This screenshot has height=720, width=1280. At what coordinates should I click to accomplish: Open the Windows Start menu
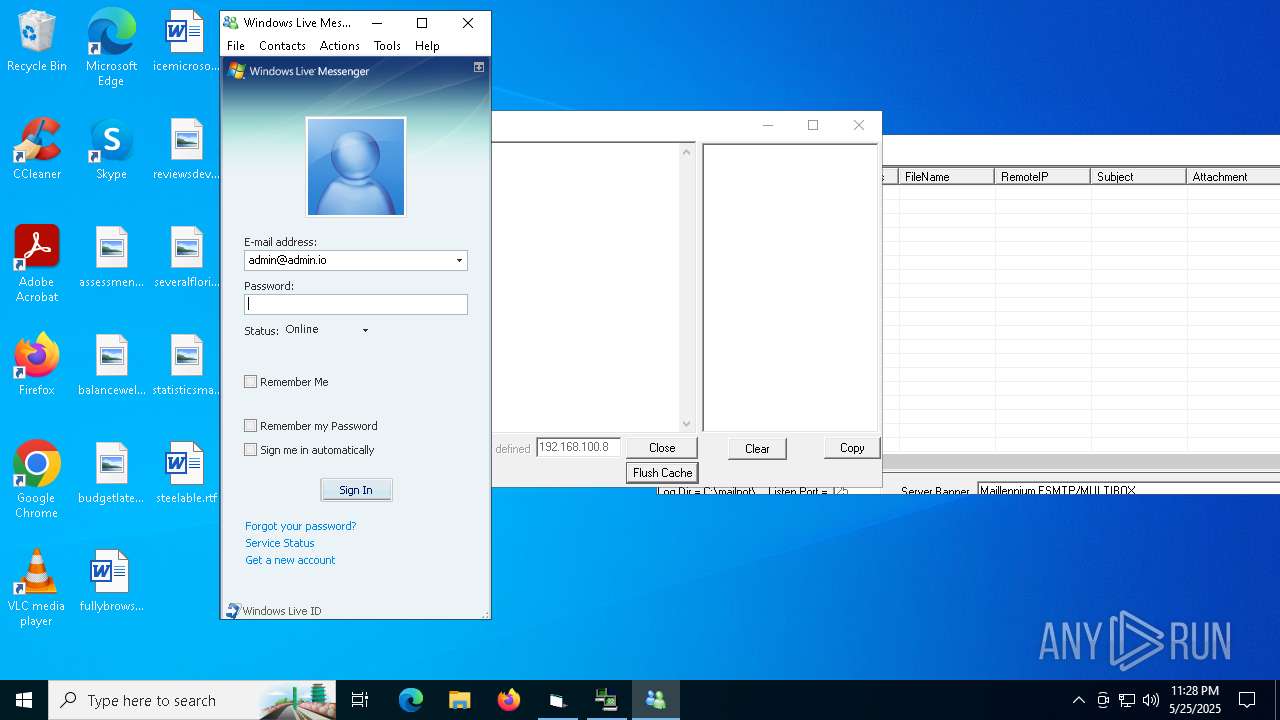(24, 700)
